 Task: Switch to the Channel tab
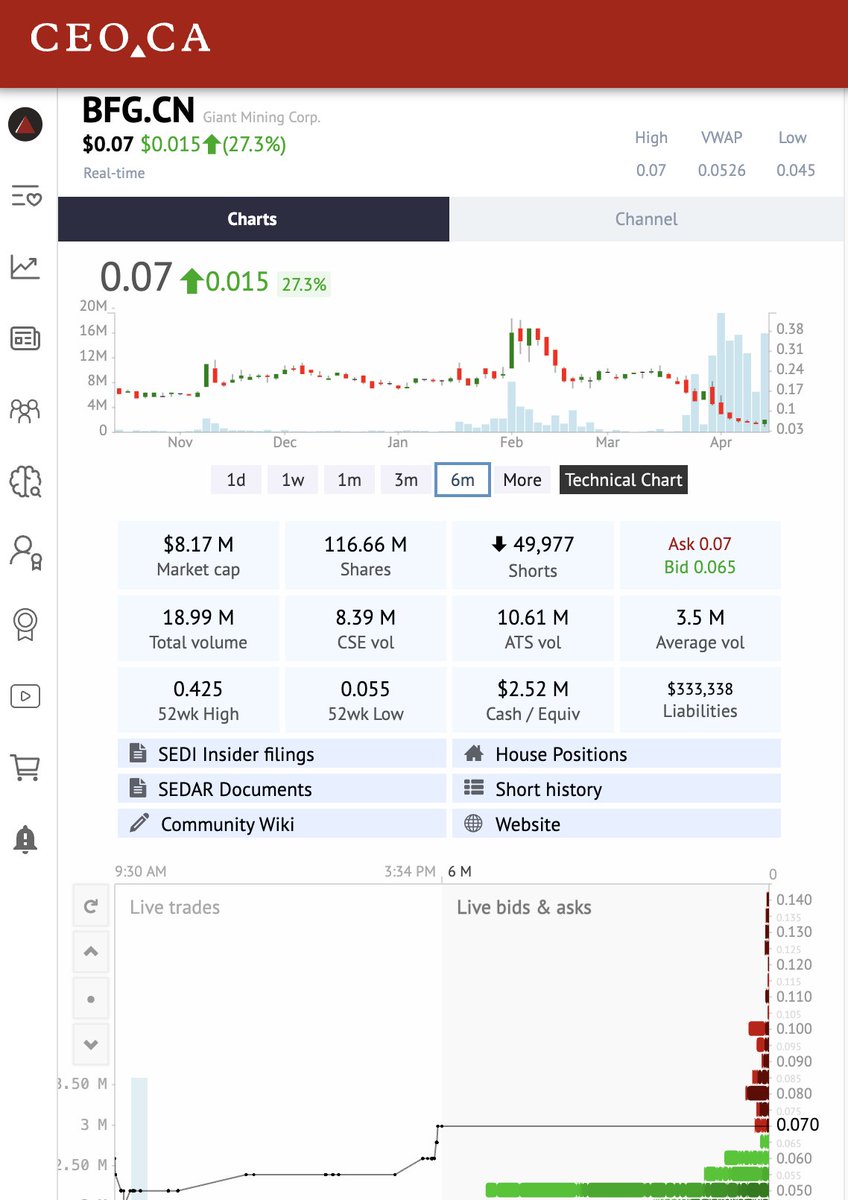tap(646, 219)
